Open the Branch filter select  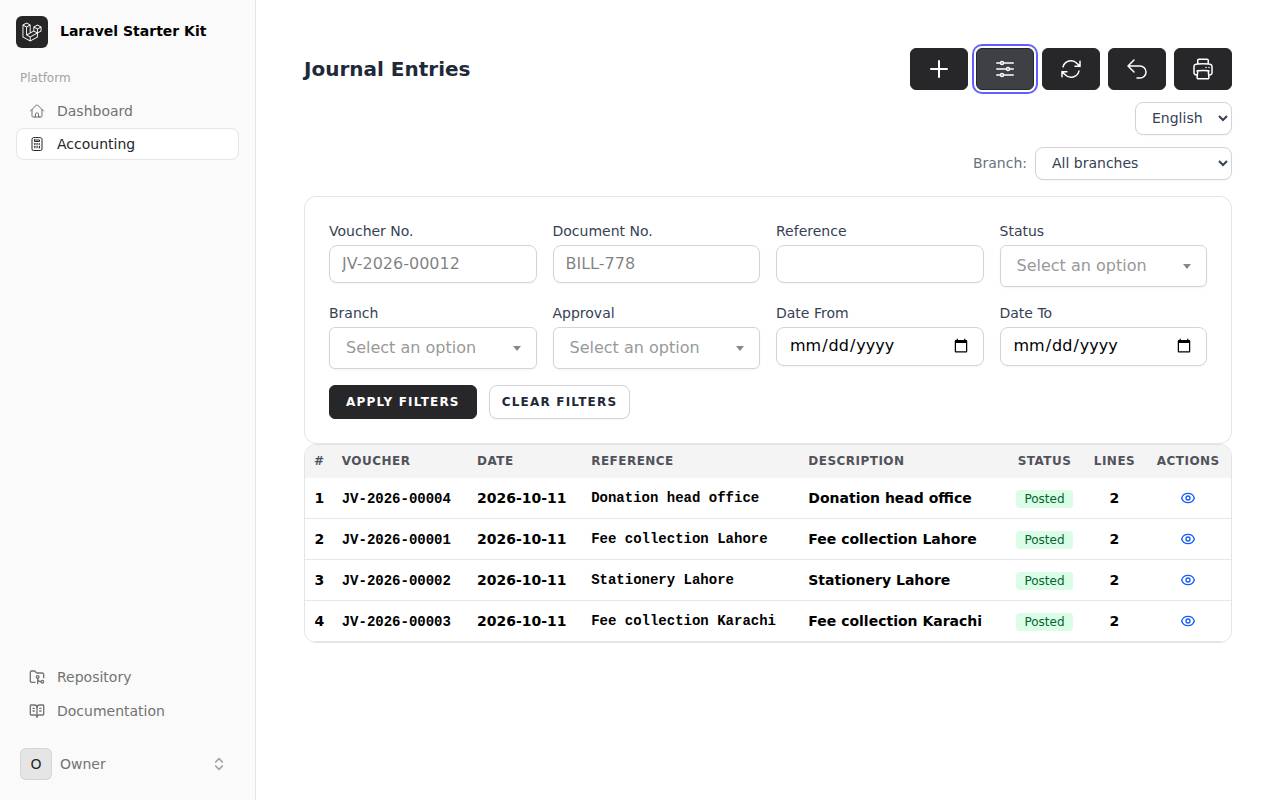pyautogui.click(x=432, y=348)
